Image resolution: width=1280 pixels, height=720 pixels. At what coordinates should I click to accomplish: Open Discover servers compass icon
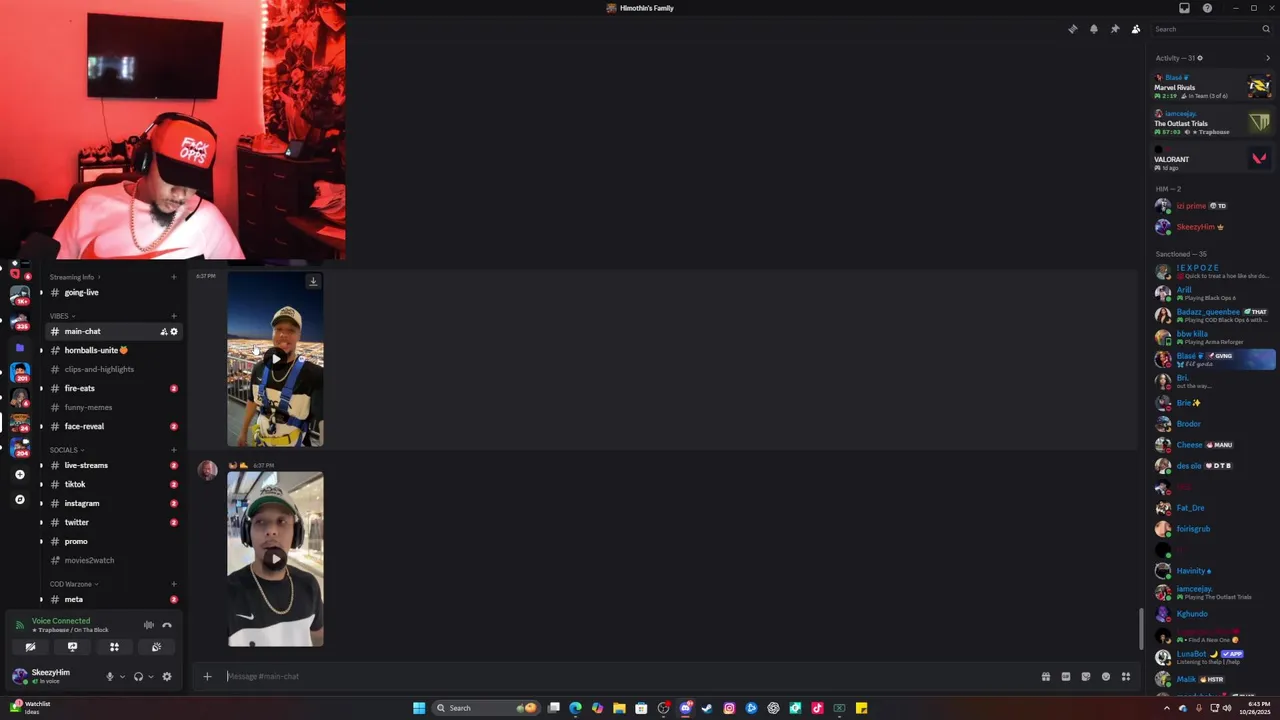[x=20, y=499]
